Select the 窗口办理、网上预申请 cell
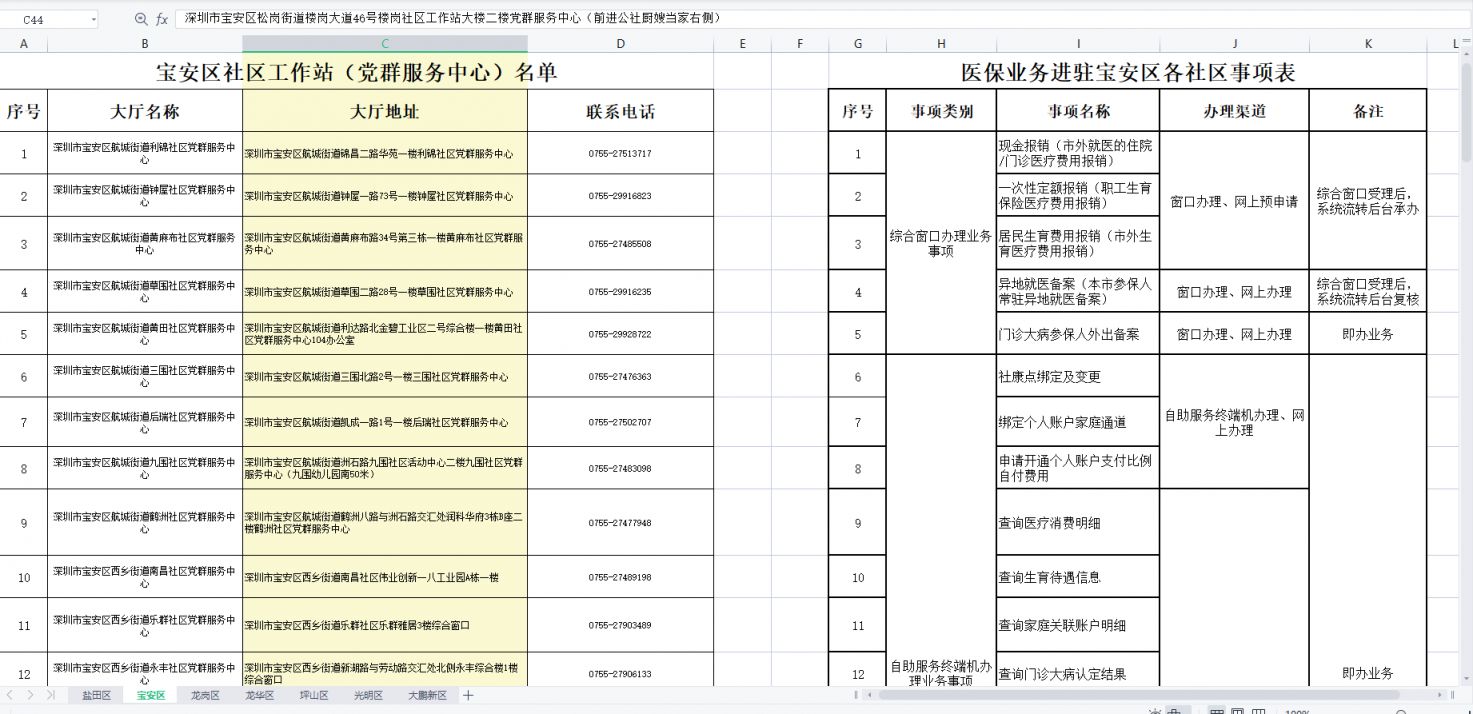The height and width of the screenshot is (714, 1473). click(1235, 201)
